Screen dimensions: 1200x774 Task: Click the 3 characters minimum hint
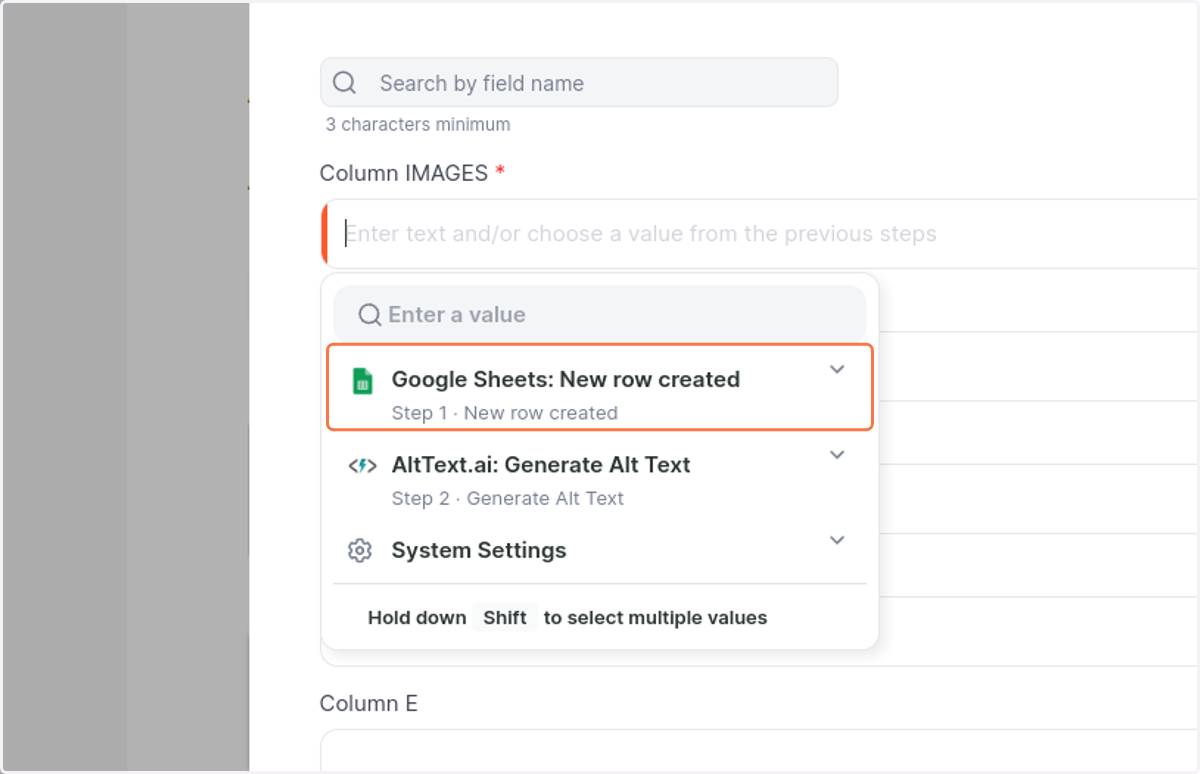coord(418,125)
